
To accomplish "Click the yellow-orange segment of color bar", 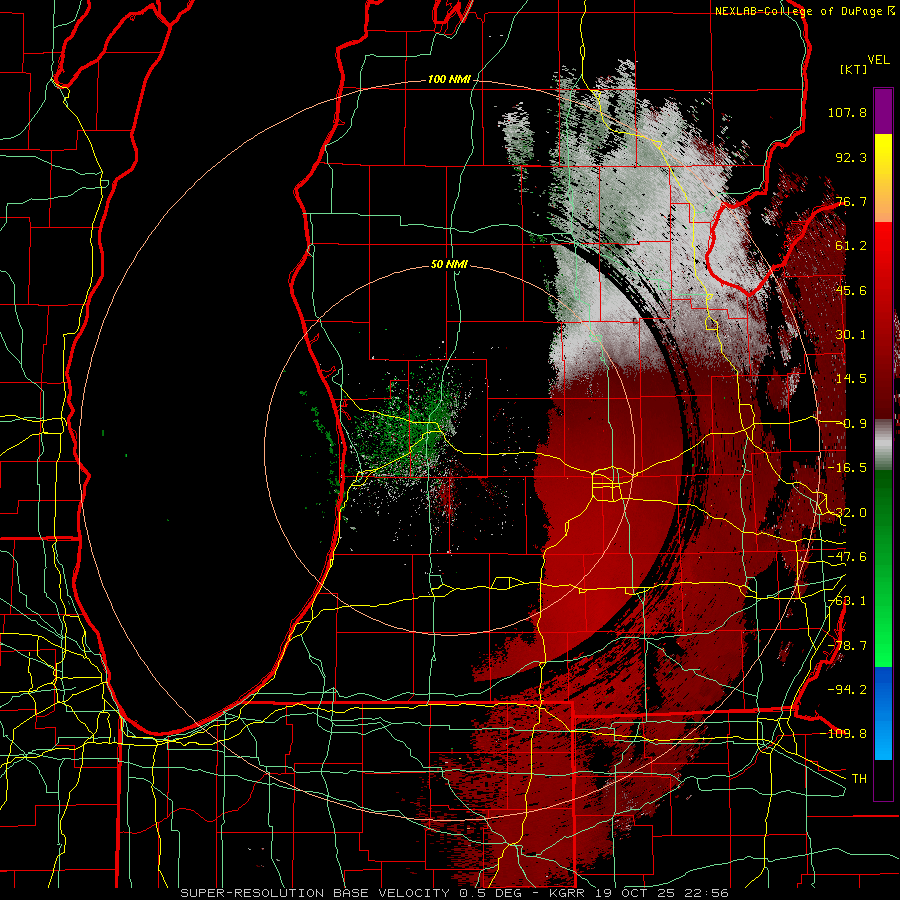I will (883, 179).
